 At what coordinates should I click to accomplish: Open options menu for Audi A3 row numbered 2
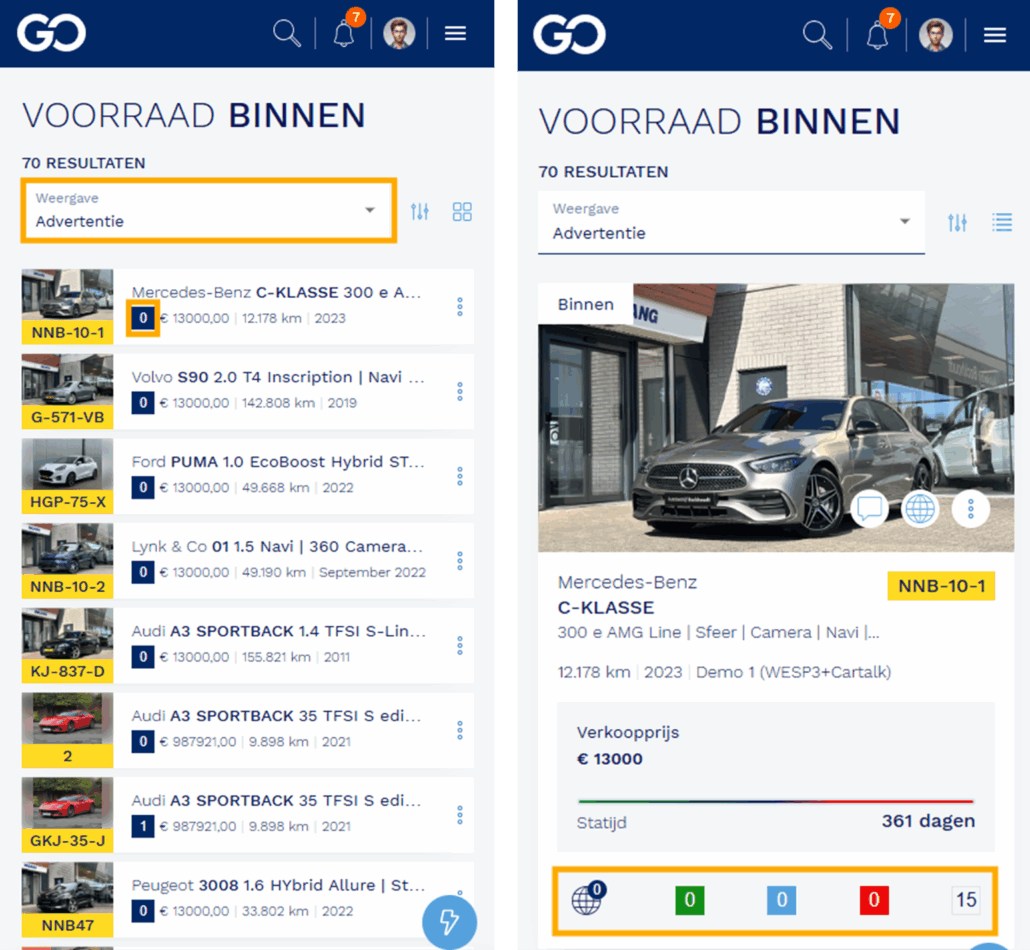460,731
